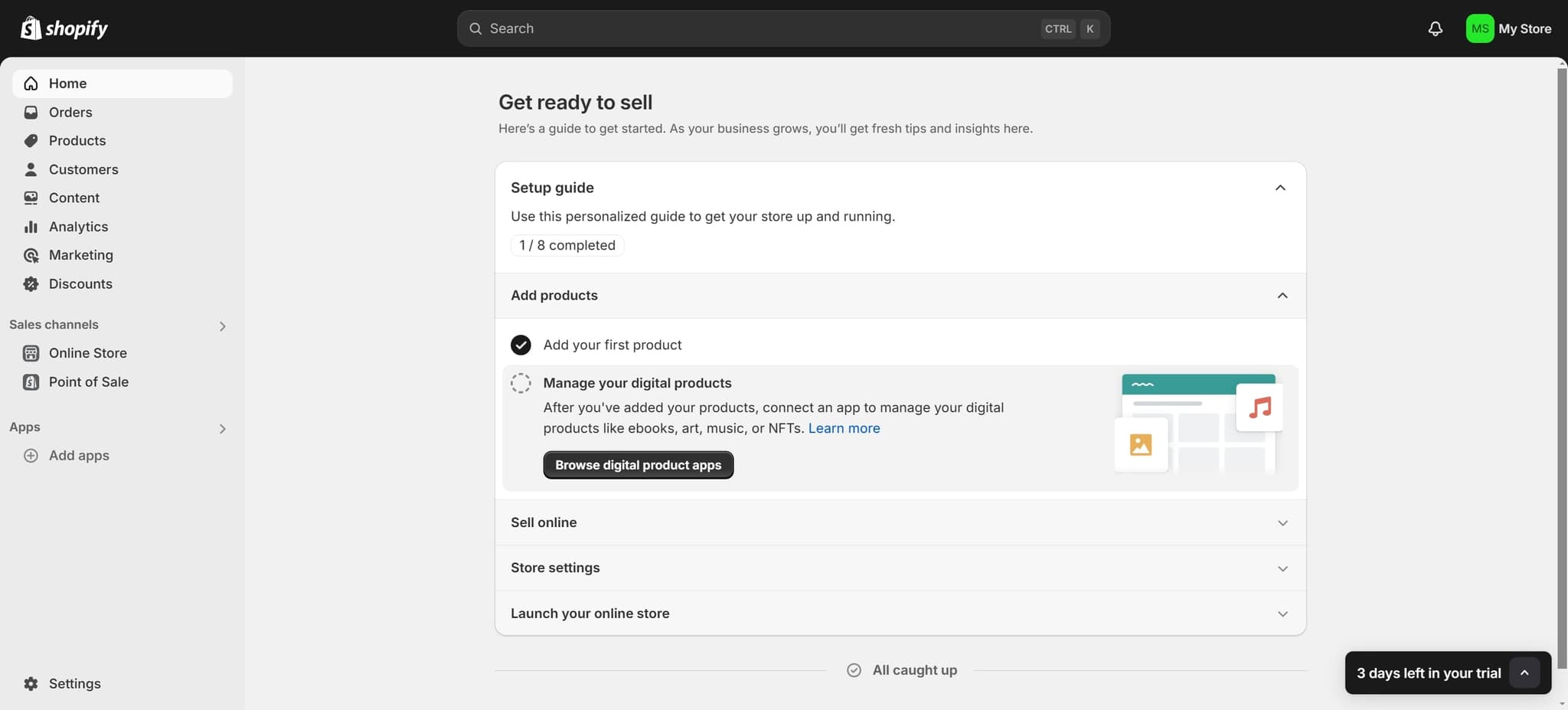Image resolution: width=1568 pixels, height=710 pixels.
Task: Open the Analytics section
Action: pyautogui.click(x=78, y=227)
